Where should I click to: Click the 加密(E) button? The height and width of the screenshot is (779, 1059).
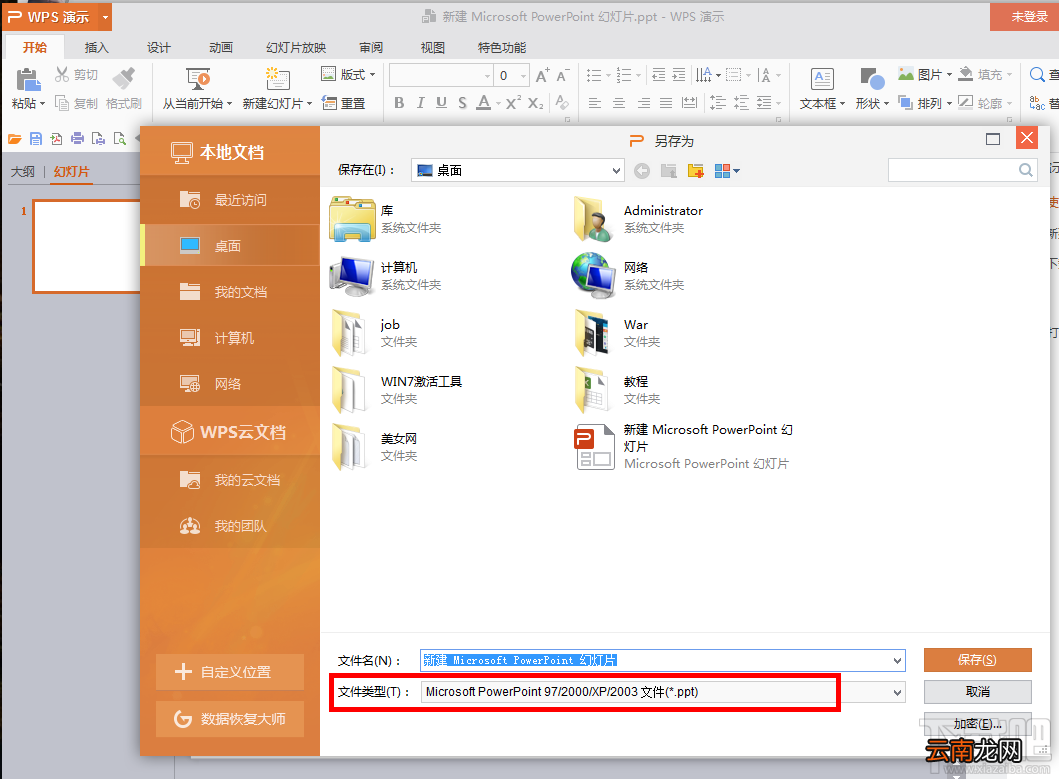977,724
